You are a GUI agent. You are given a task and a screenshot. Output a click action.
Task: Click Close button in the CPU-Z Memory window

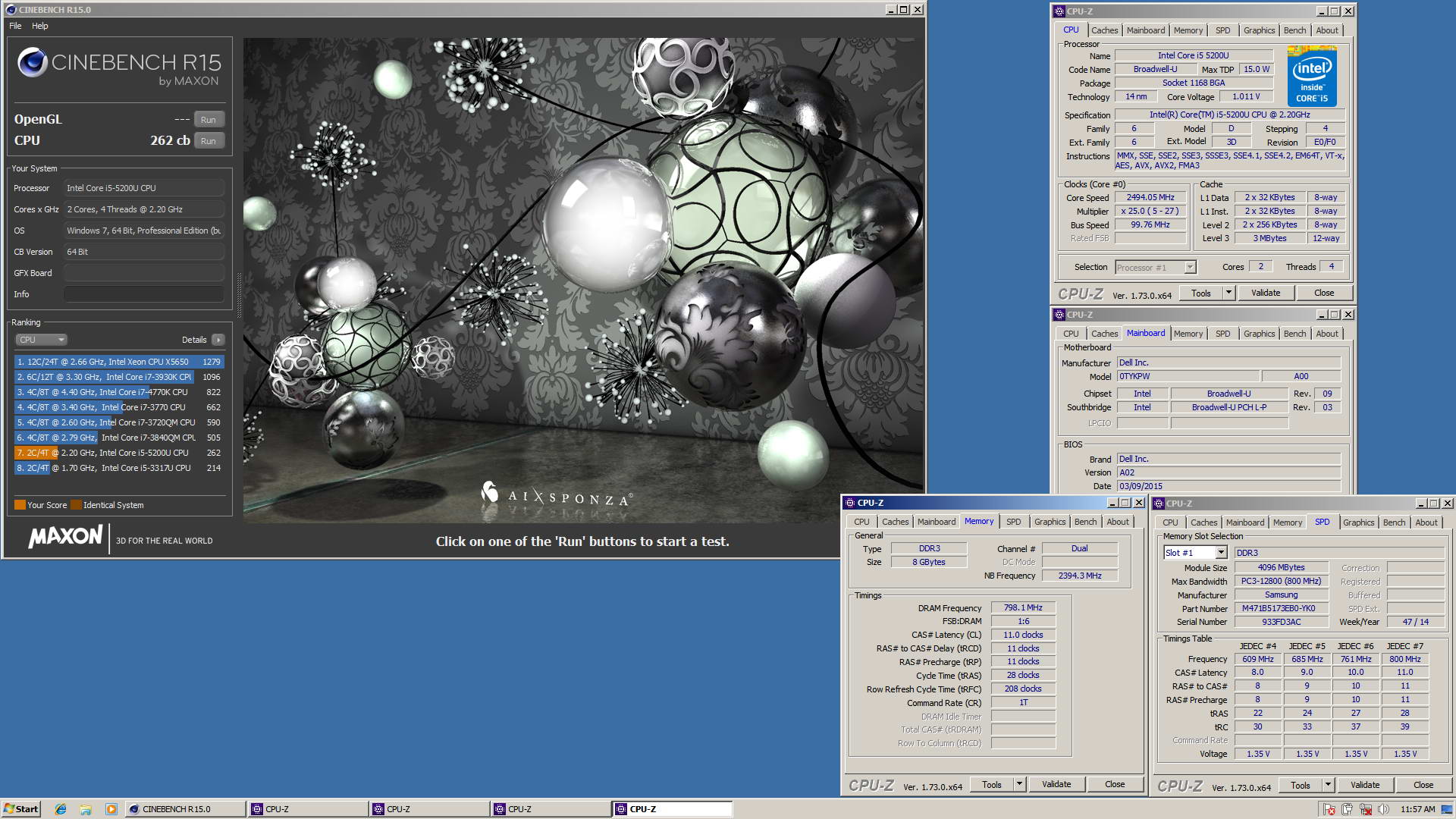coord(1115,784)
